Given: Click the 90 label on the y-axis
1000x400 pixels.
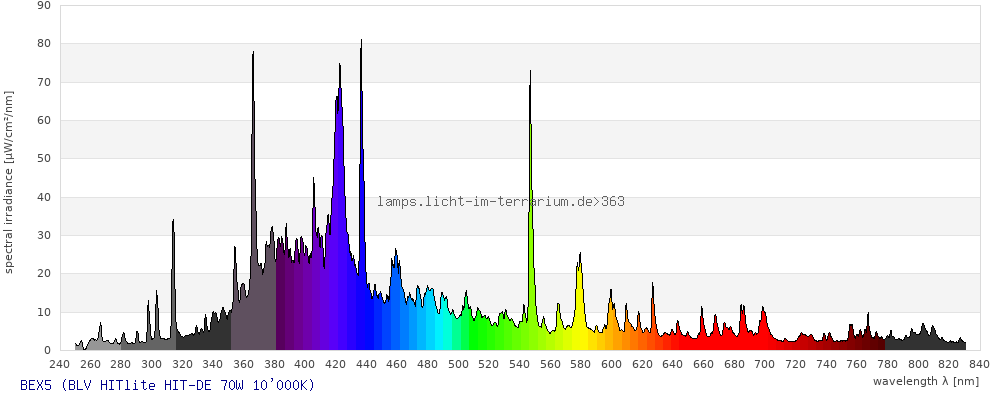Looking at the screenshot, I should (43, 5).
